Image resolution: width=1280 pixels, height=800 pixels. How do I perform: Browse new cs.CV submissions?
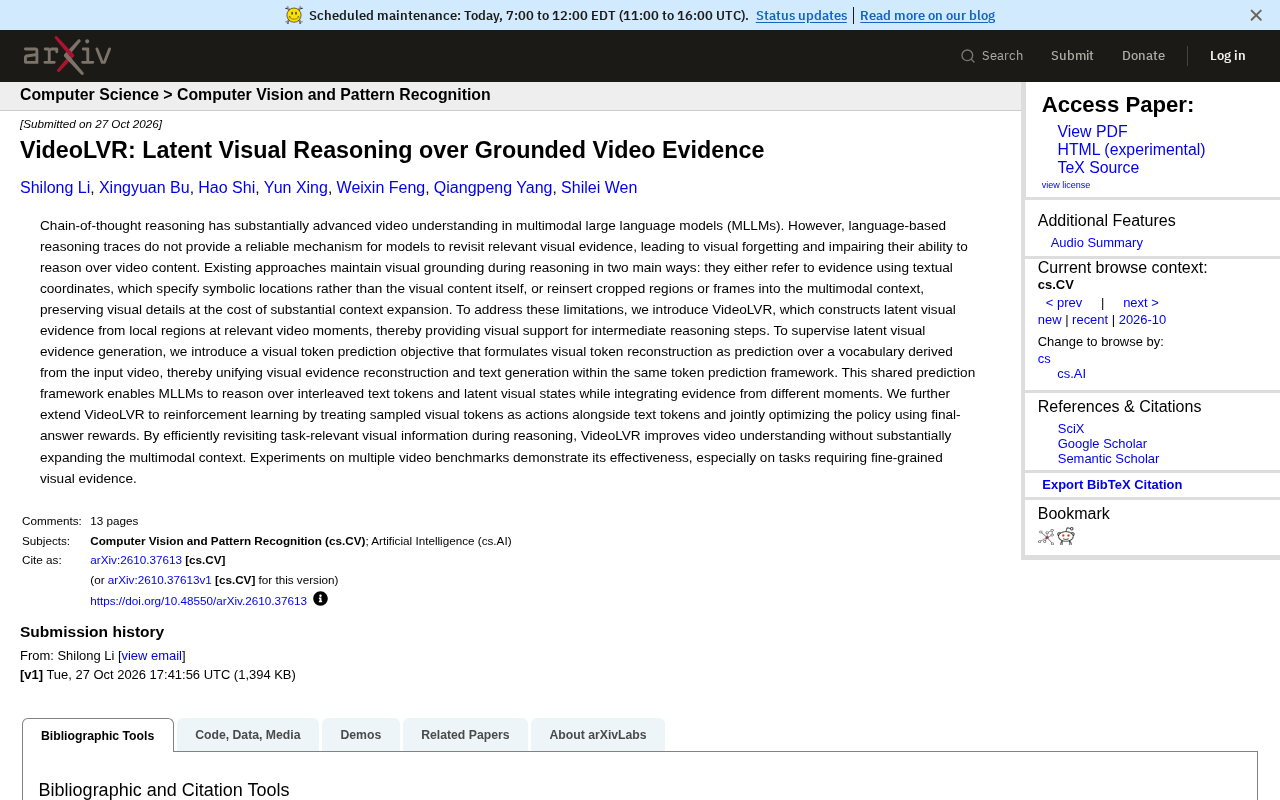click(x=1049, y=320)
